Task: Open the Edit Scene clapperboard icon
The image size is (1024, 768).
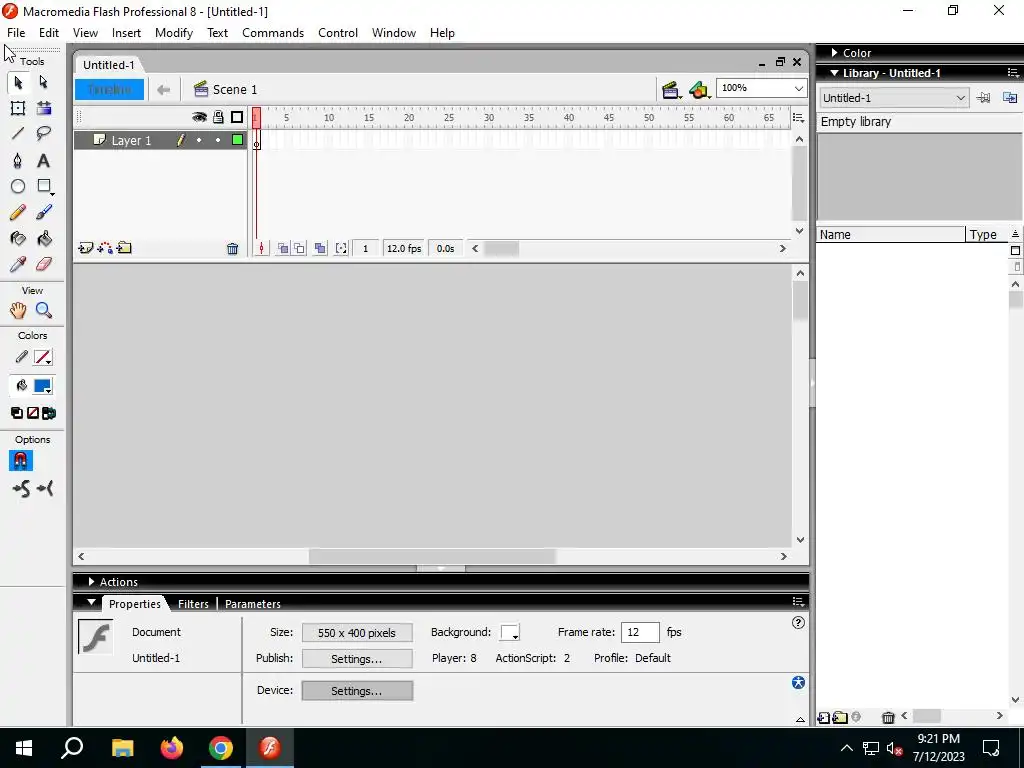Action: tap(670, 90)
